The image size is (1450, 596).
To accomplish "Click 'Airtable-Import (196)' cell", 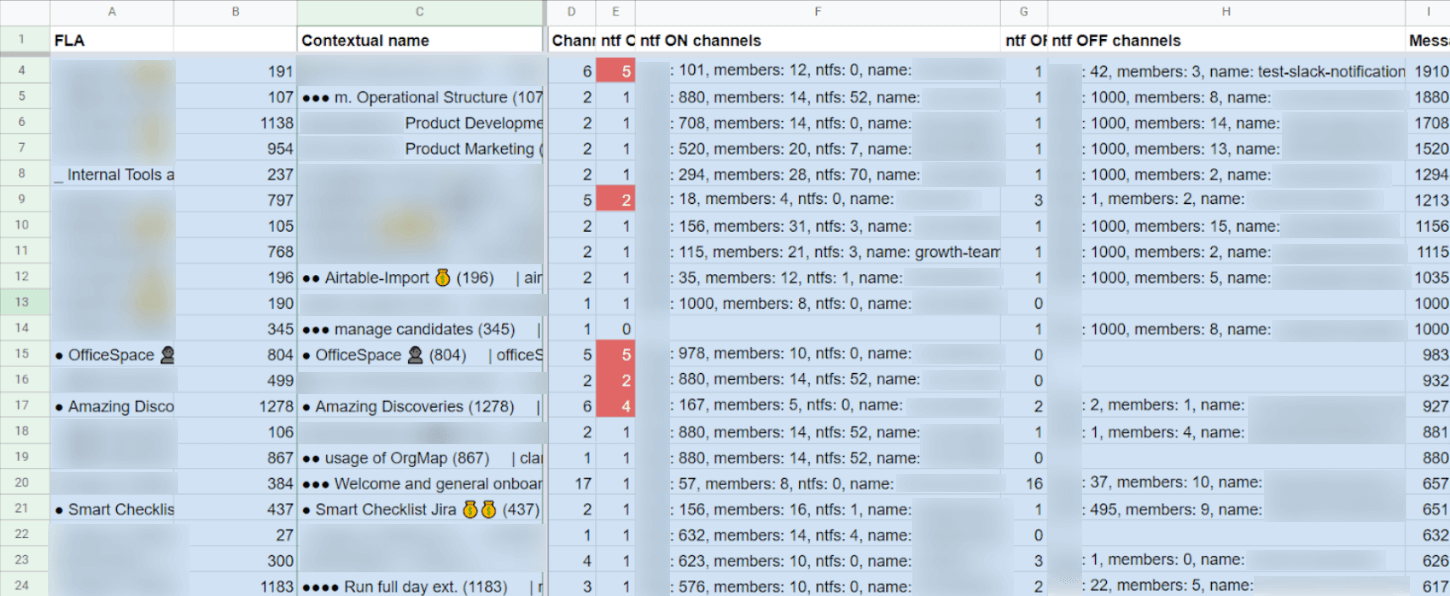I will [x=420, y=278].
